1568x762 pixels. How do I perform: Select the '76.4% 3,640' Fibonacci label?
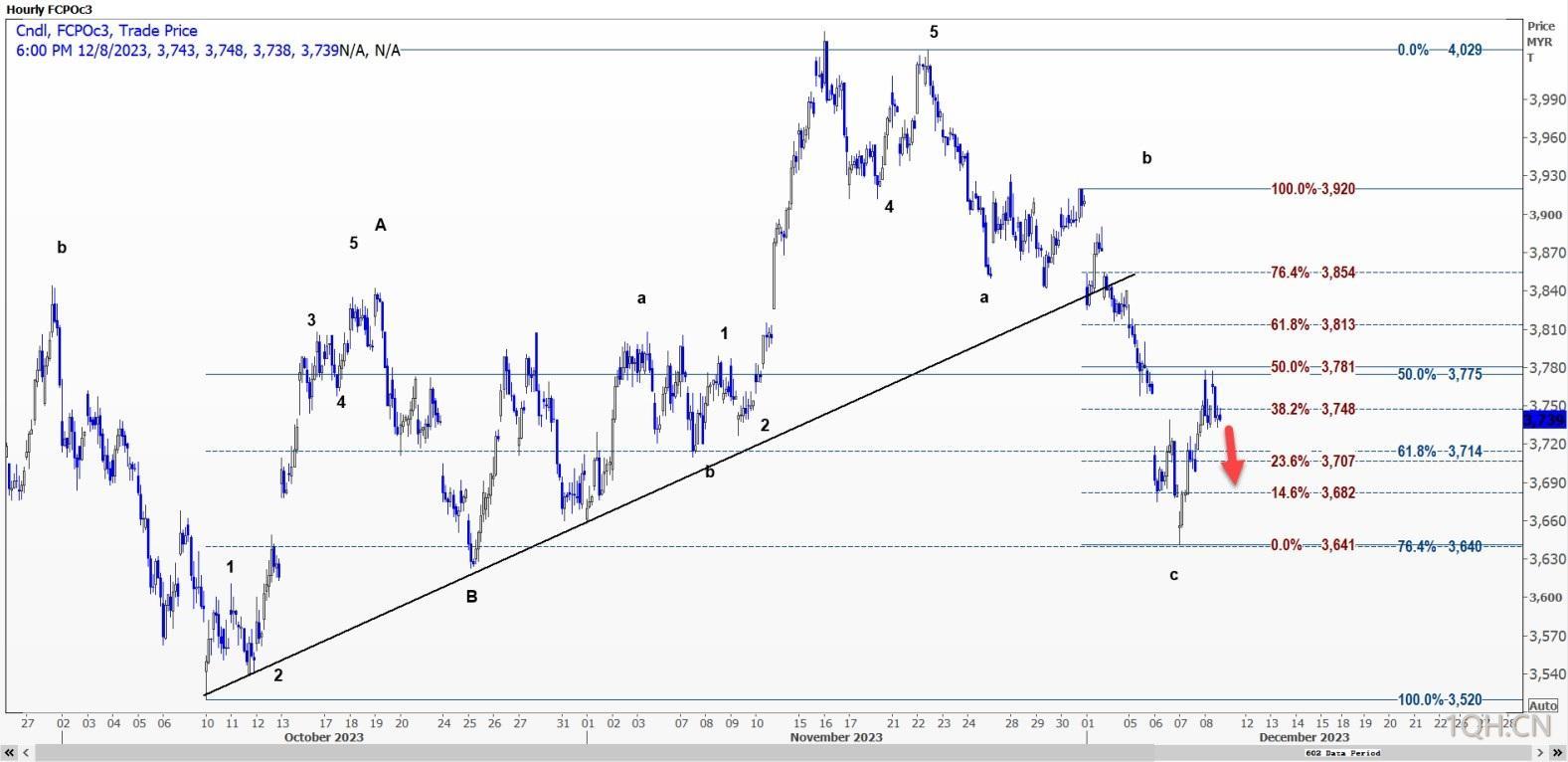pyautogui.click(x=1440, y=546)
